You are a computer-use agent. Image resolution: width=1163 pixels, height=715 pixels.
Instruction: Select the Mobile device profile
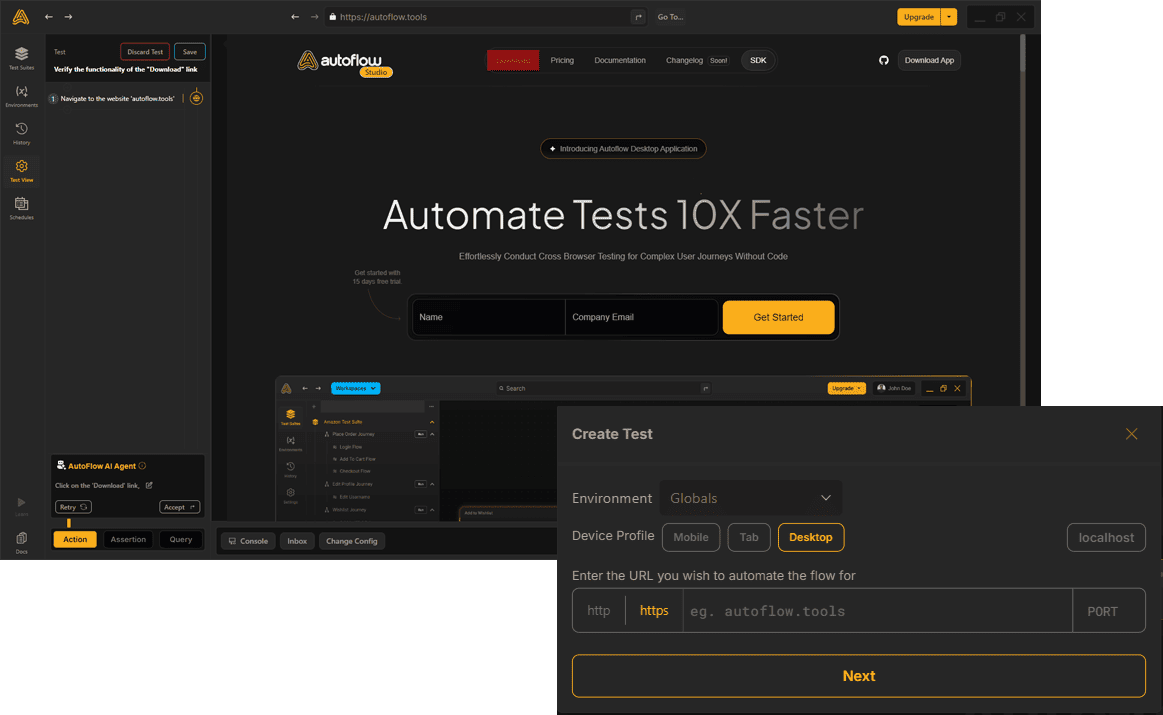[691, 537]
